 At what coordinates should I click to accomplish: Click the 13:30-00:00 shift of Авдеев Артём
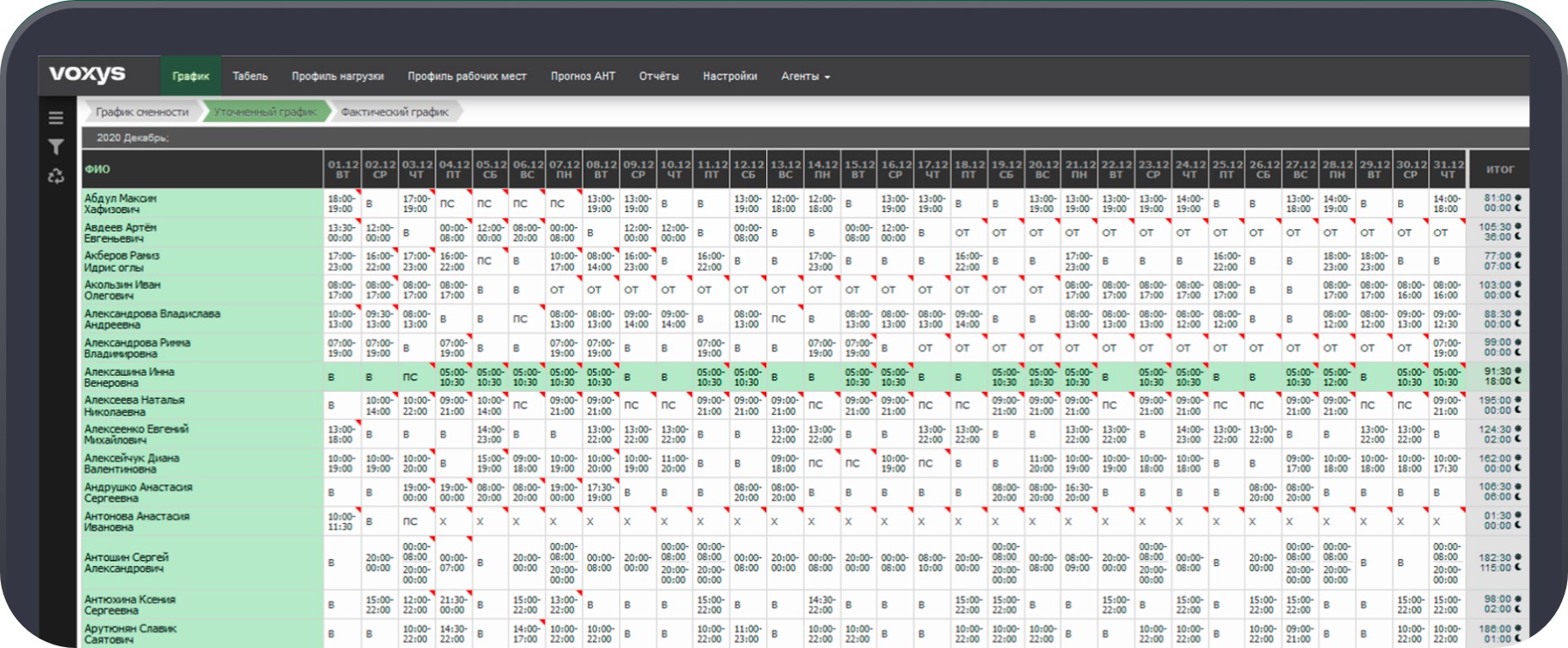(341, 232)
